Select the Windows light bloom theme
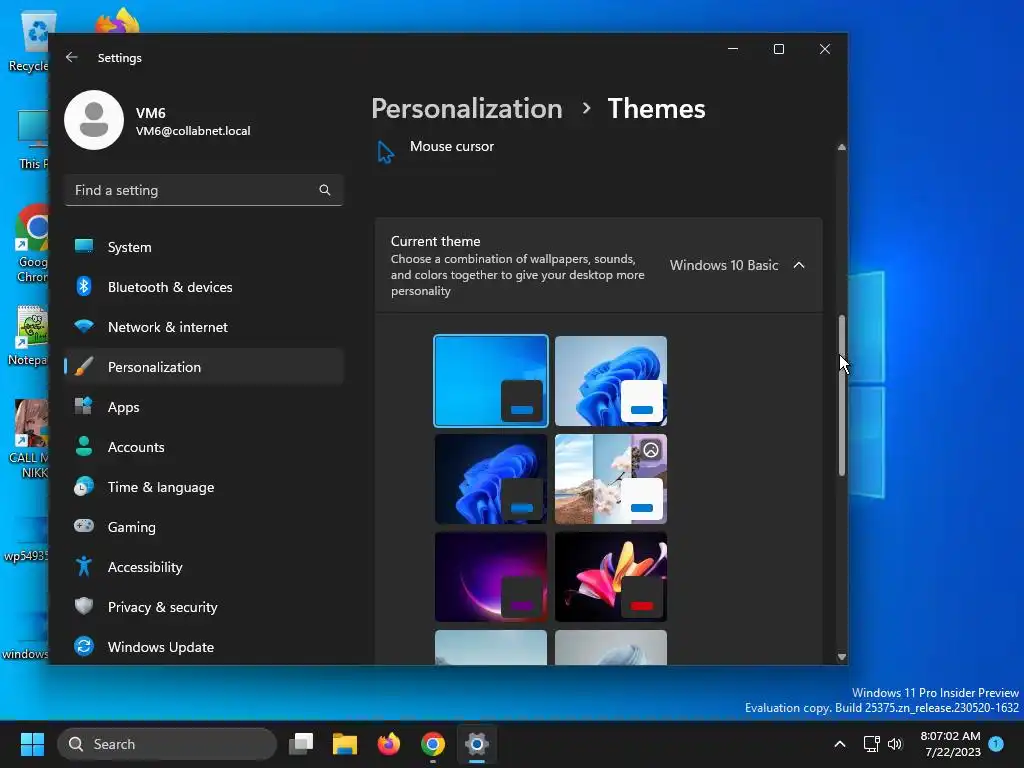This screenshot has width=1024, height=768. 611,381
